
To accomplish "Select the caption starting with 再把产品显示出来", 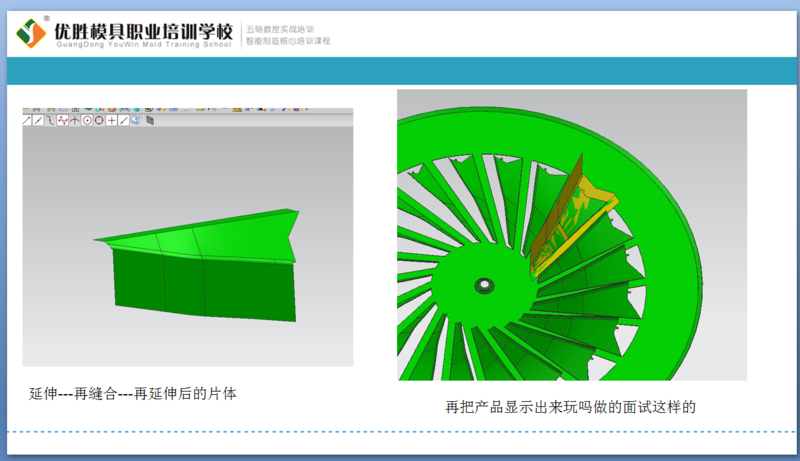I will [570, 407].
